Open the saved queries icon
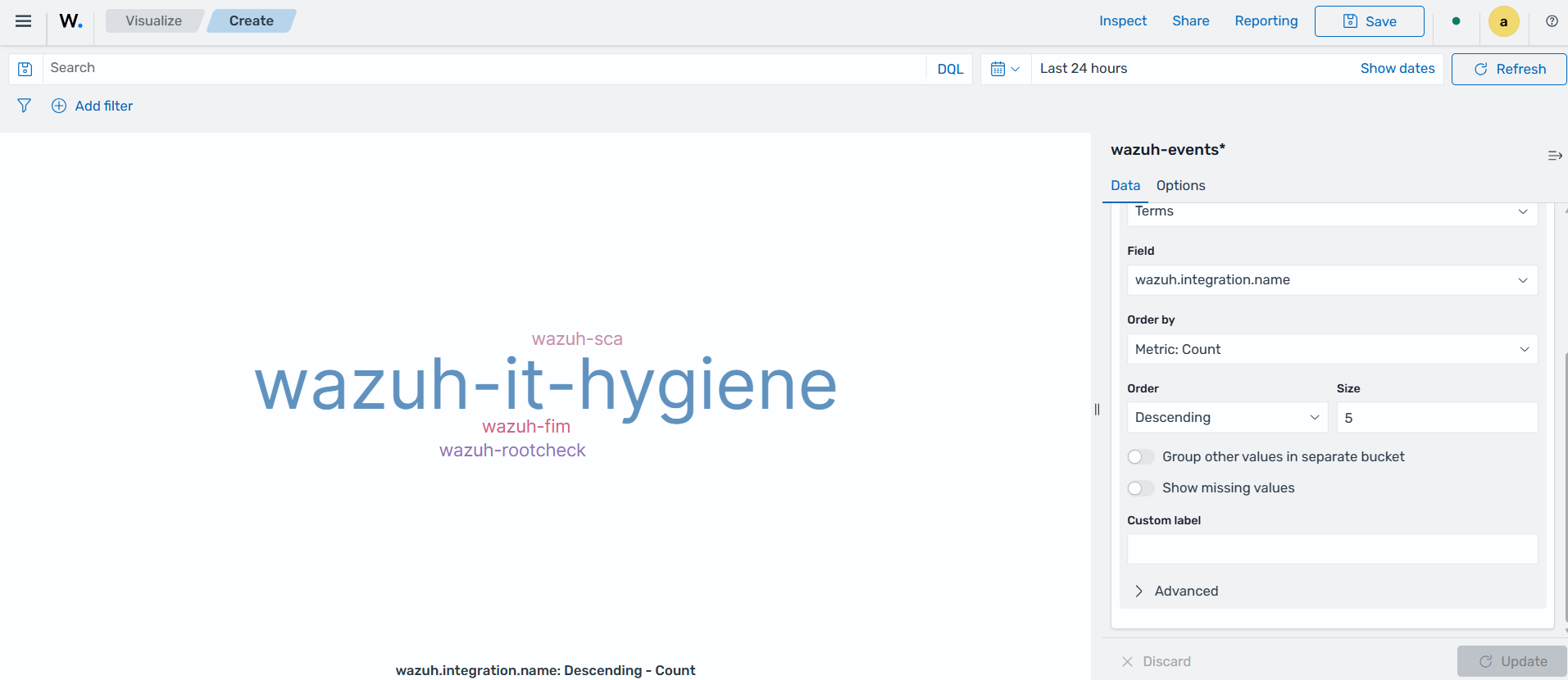The height and width of the screenshot is (680, 1568). coord(25,69)
